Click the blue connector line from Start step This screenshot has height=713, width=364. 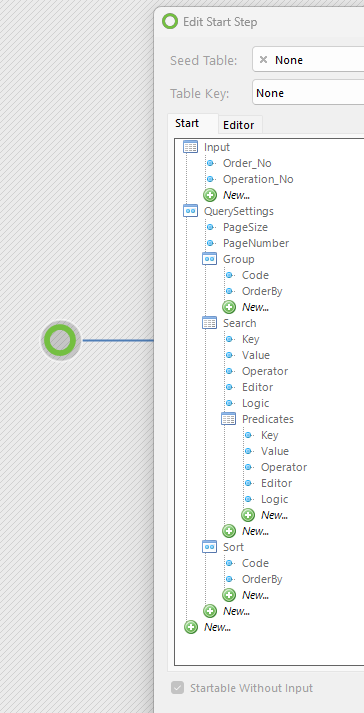[x=118, y=340]
